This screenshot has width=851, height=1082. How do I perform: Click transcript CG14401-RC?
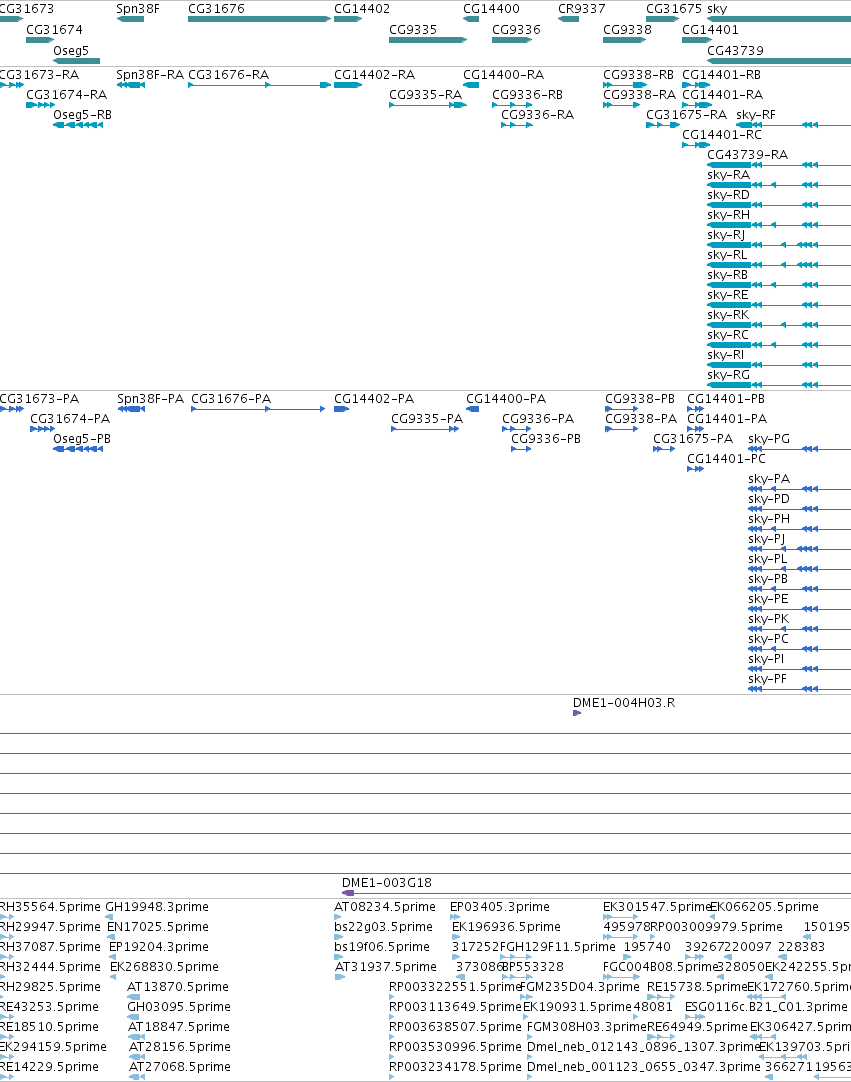coord(696,145)
